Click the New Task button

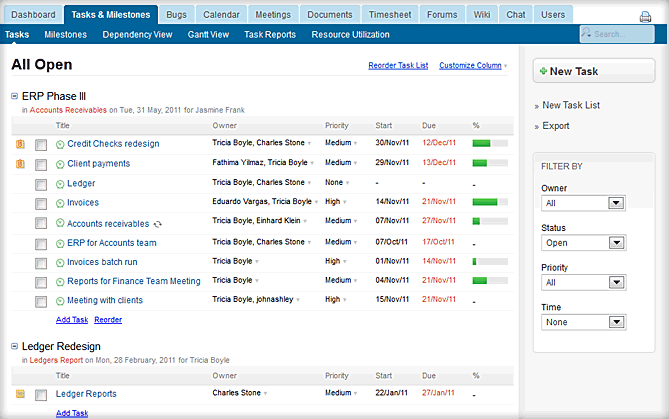(x=594, y=71)
